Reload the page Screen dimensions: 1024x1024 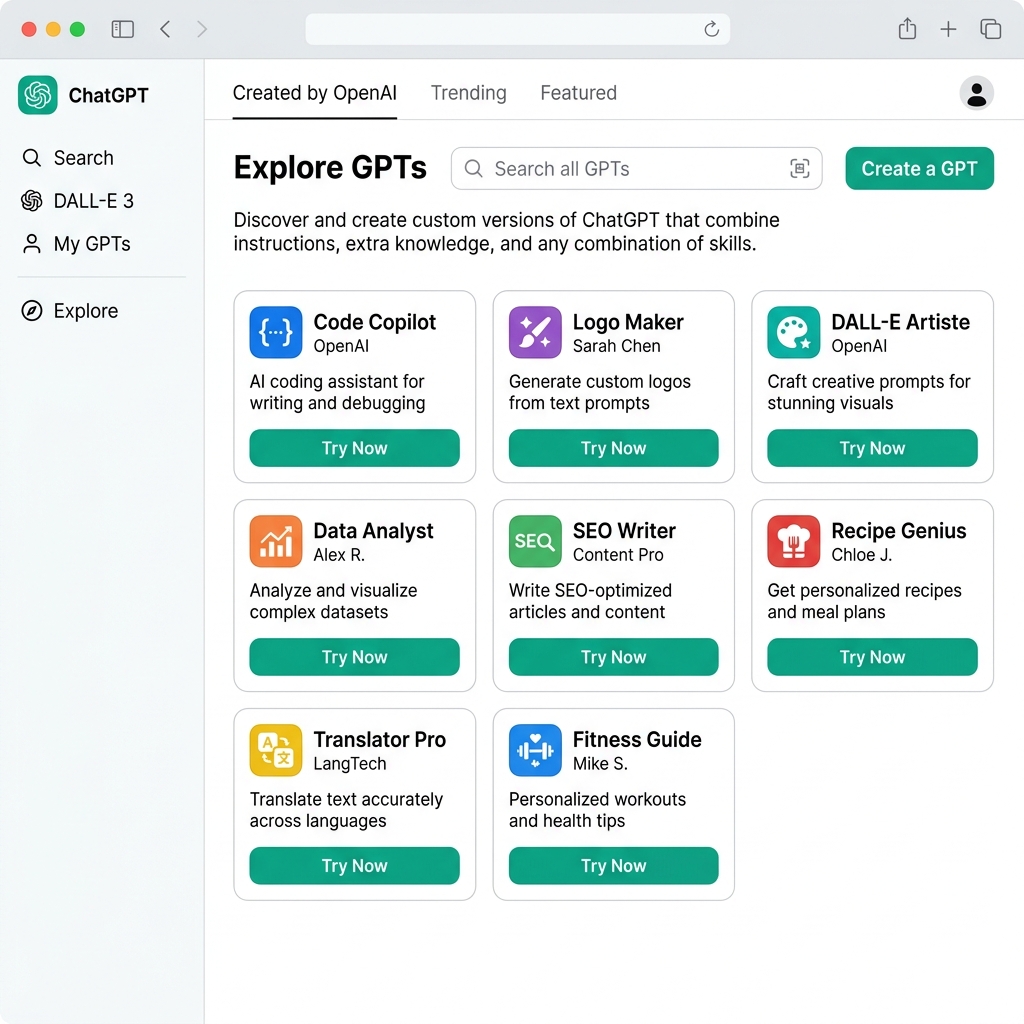click(711, 29)
